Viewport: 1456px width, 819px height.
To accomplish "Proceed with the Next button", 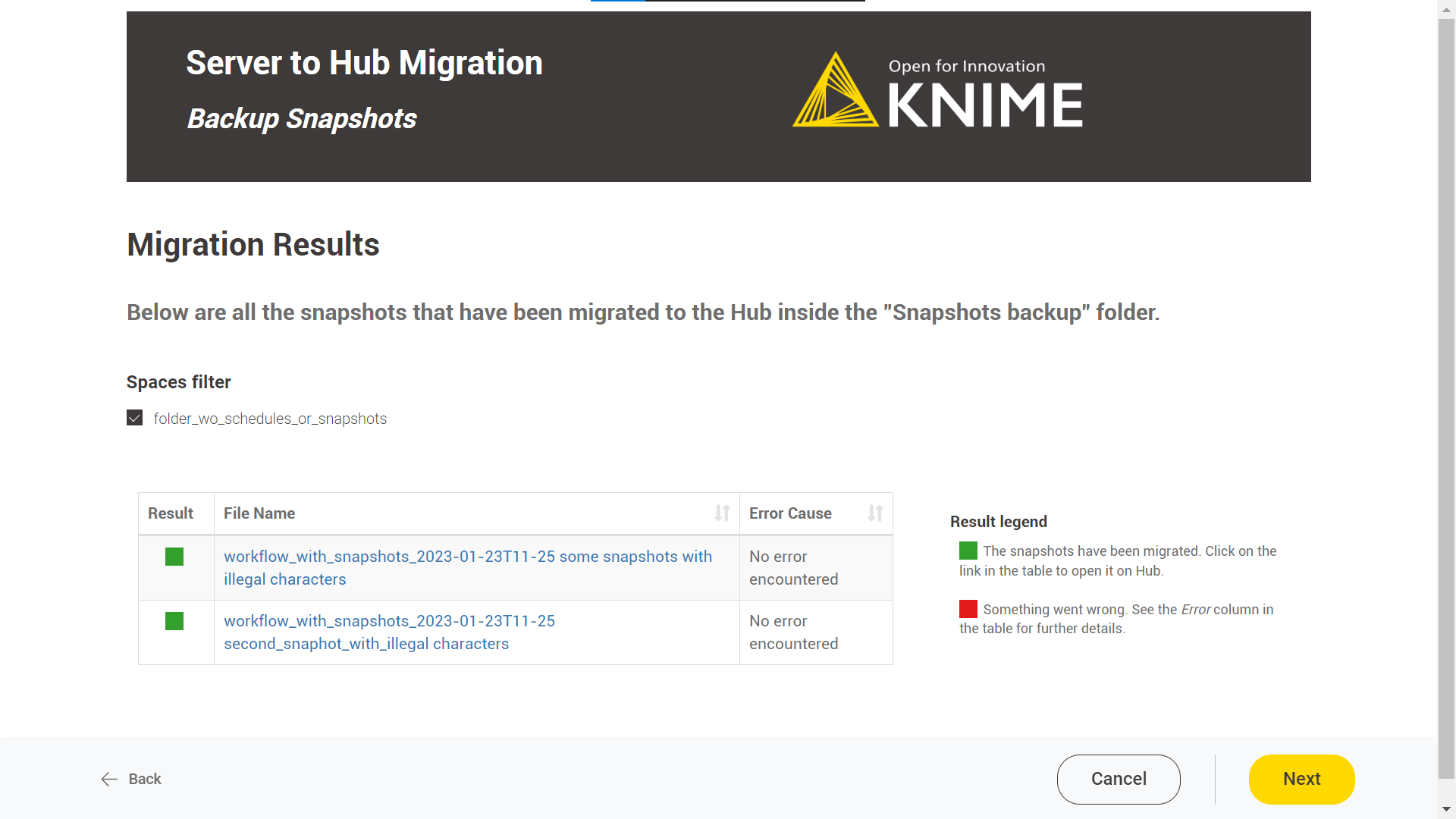I will click(1301, 779).
